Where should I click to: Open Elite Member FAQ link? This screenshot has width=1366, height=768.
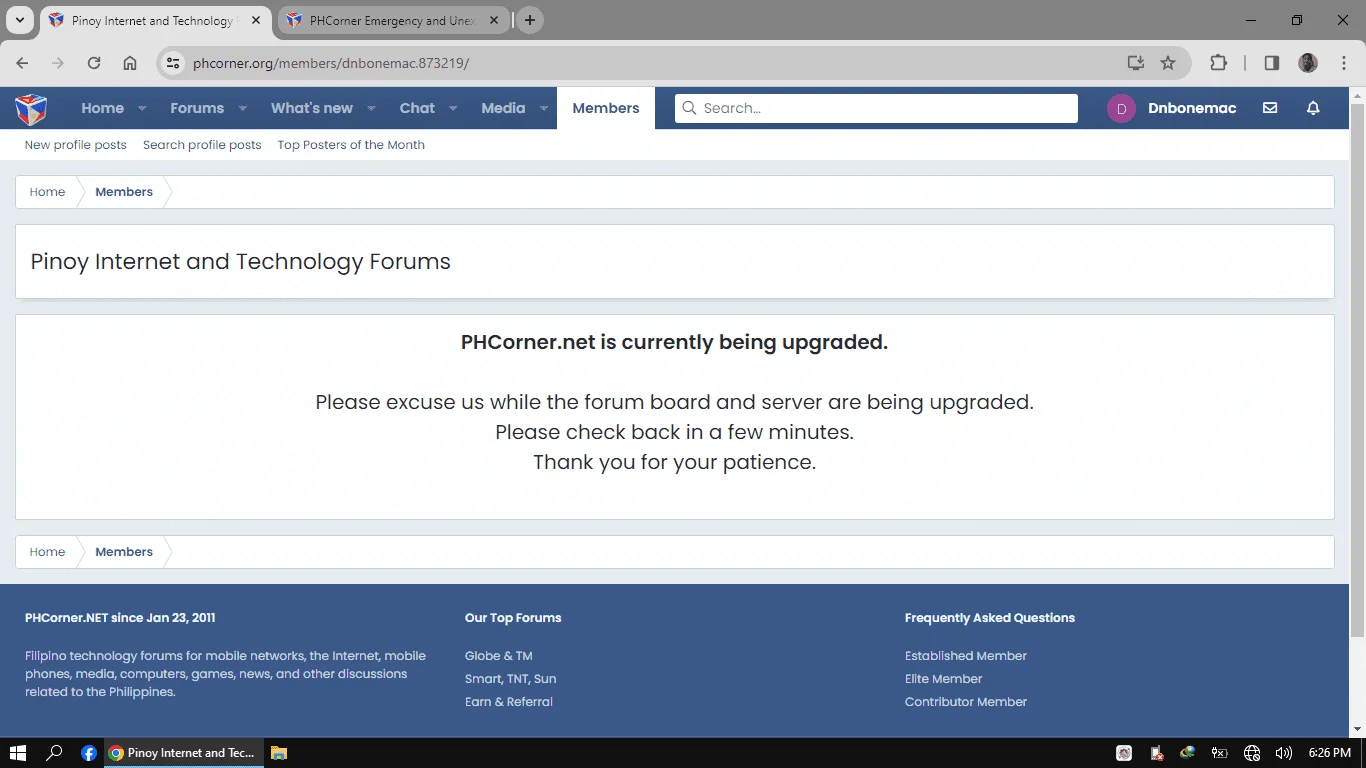944,679
